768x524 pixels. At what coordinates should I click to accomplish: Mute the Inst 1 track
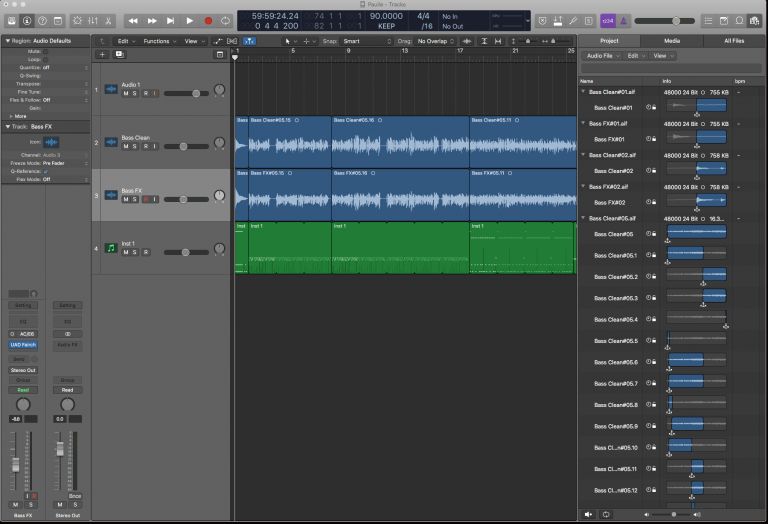tap(126, 252)
